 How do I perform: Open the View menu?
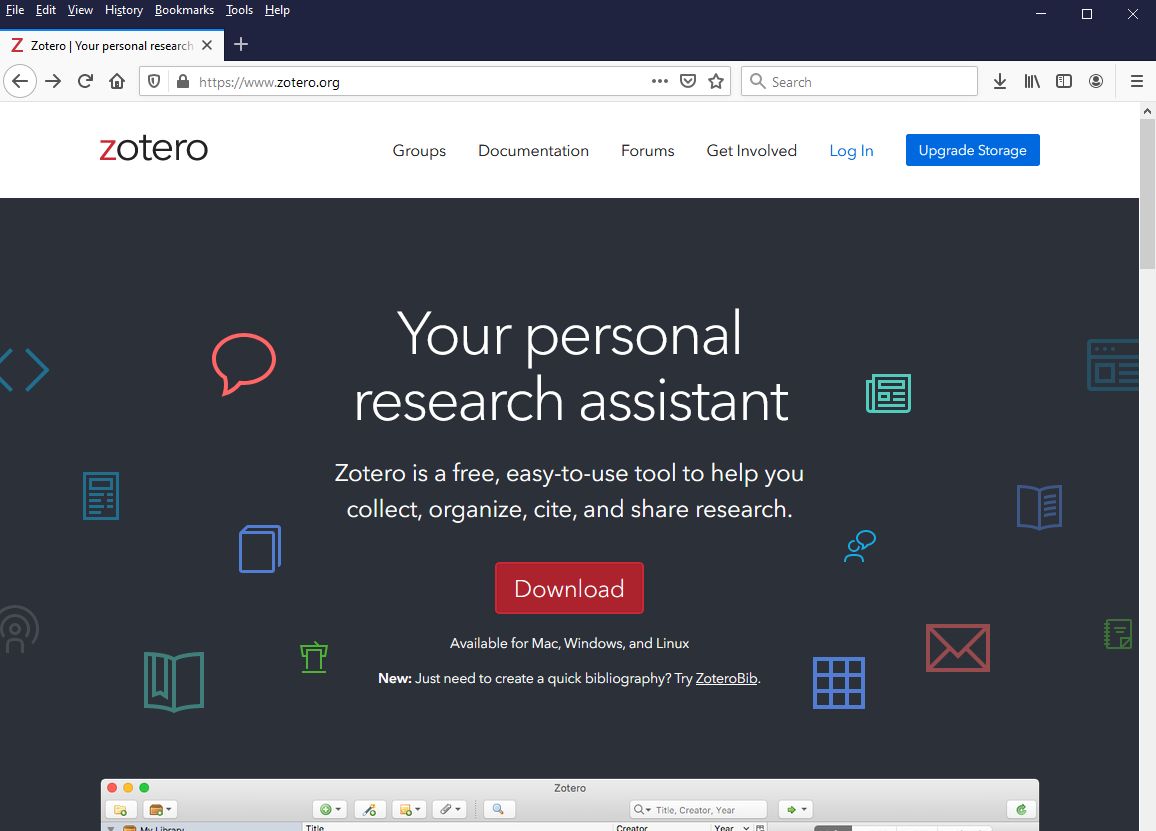tap(80, 10)
